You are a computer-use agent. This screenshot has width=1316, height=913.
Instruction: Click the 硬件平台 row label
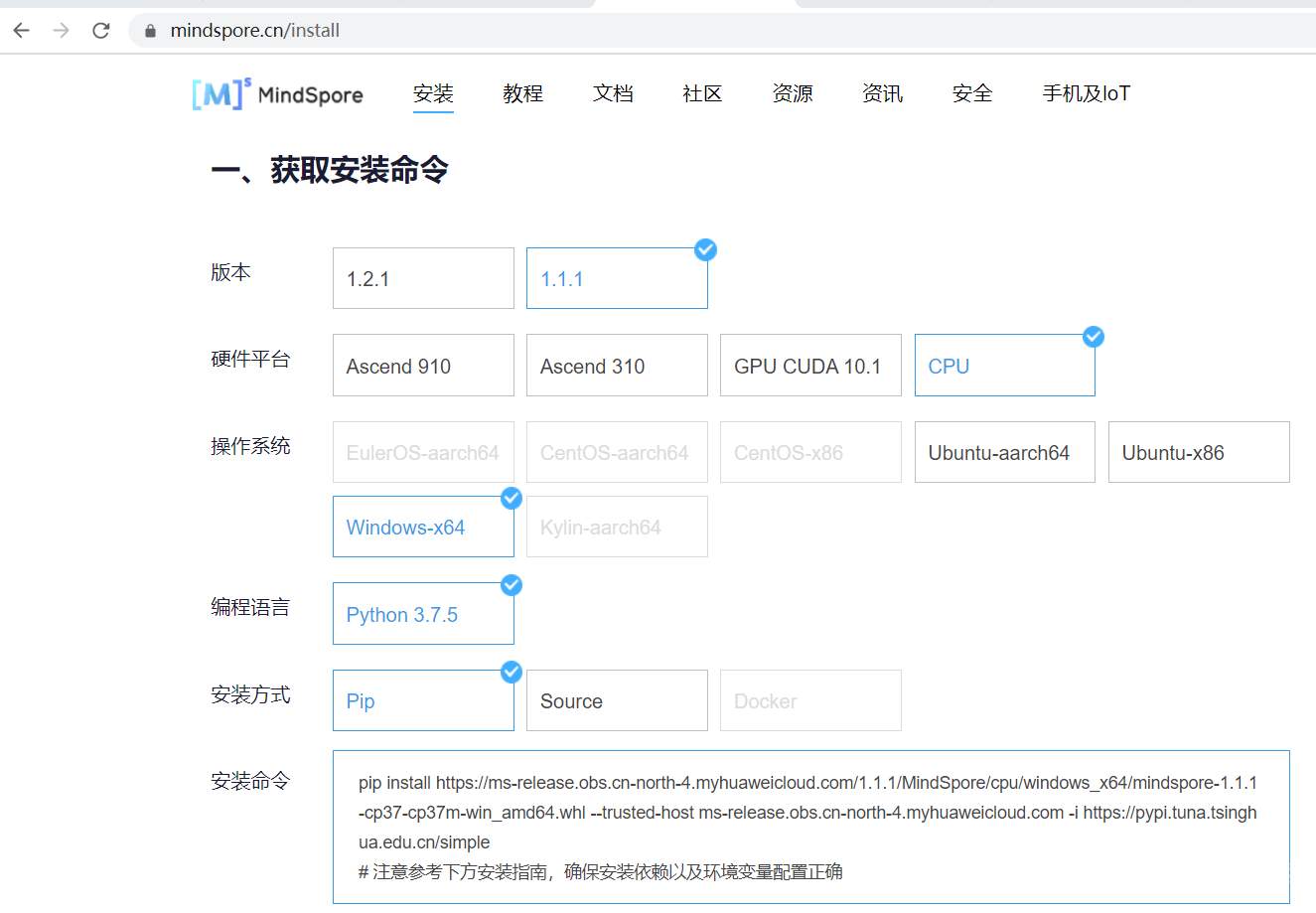click(x=250, y=359)
